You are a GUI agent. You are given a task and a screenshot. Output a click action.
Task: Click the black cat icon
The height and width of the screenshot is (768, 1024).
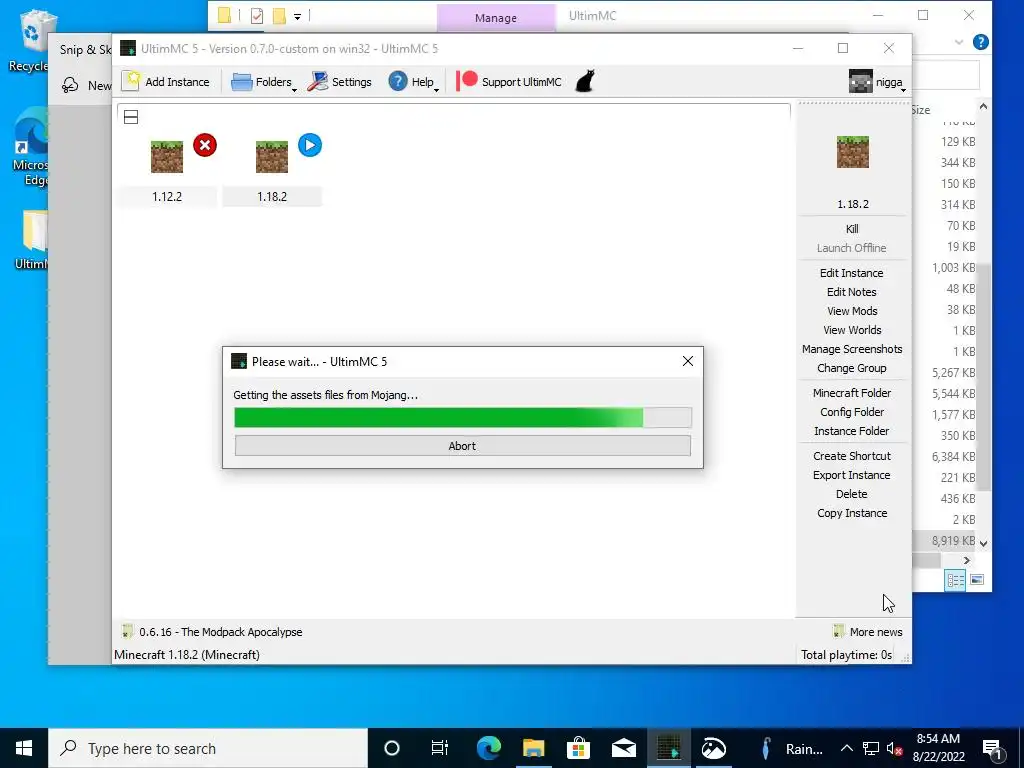tap(585, 82)
